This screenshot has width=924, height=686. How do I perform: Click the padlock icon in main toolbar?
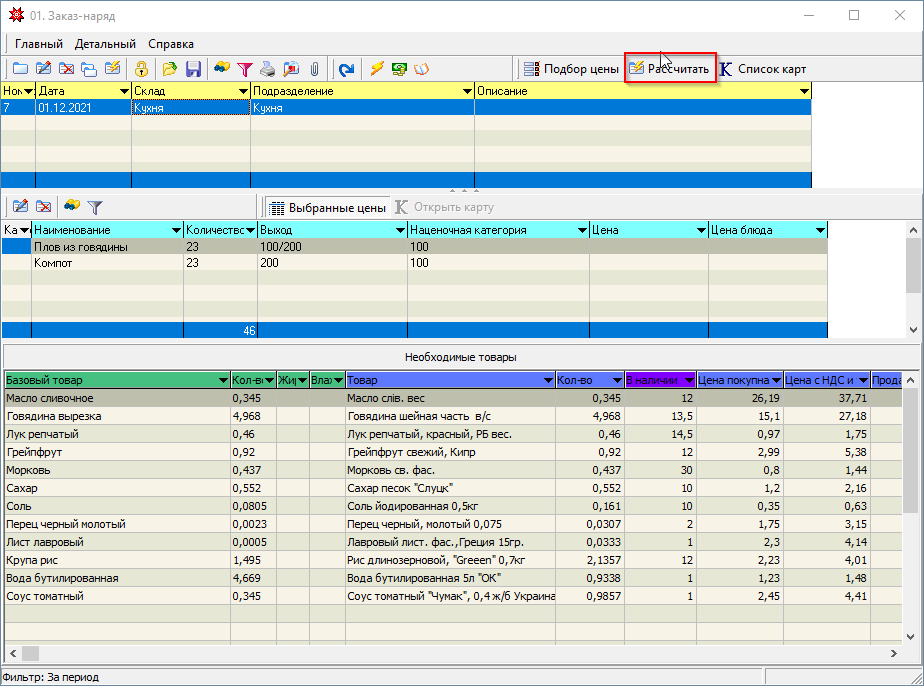(x=142, y=69)
